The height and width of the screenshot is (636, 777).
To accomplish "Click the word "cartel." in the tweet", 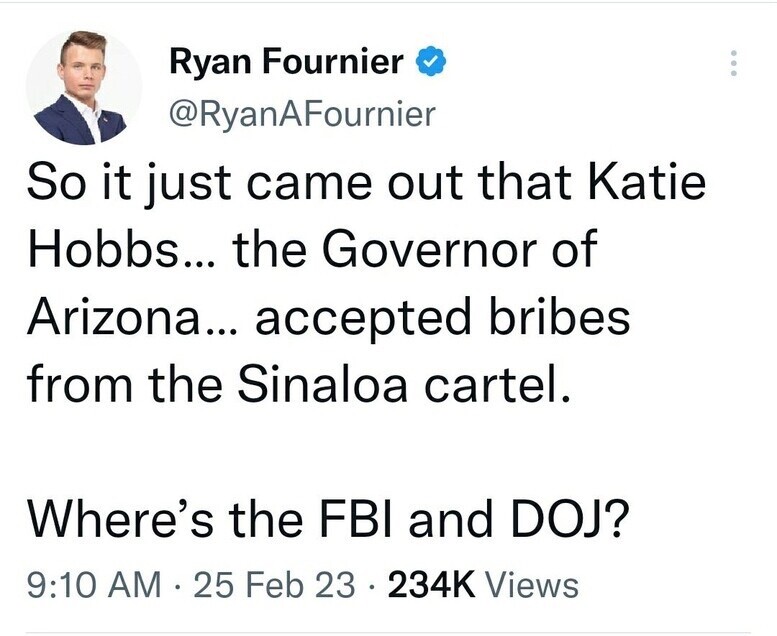I will pyautogui.click(x=495, y=384).
